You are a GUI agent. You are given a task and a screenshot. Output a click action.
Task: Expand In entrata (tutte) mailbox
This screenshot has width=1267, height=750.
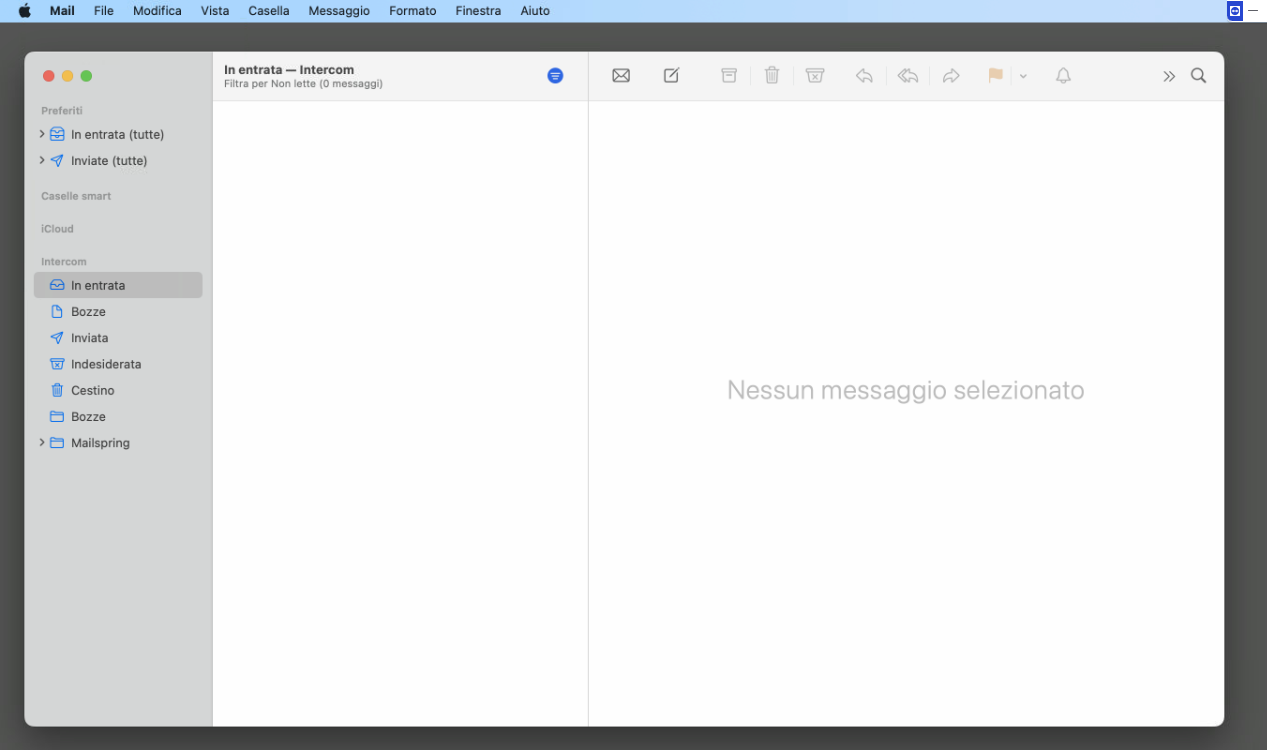42,134
